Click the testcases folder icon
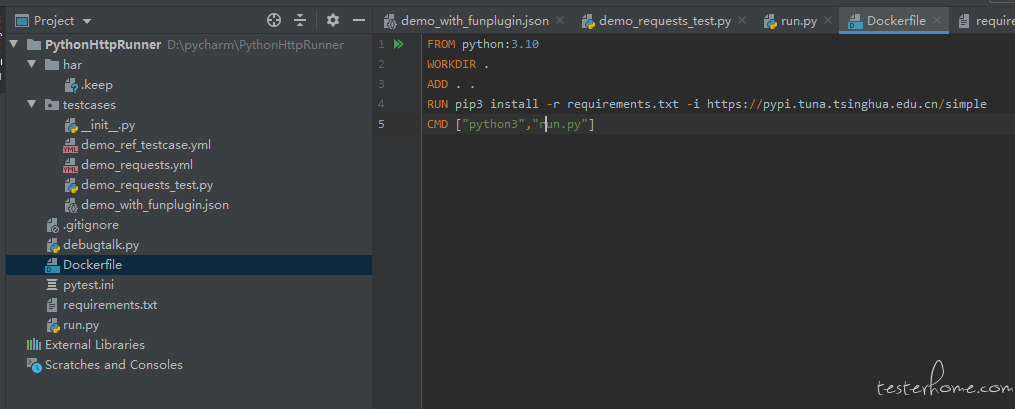1015x409 pixels. pos(51,105)
